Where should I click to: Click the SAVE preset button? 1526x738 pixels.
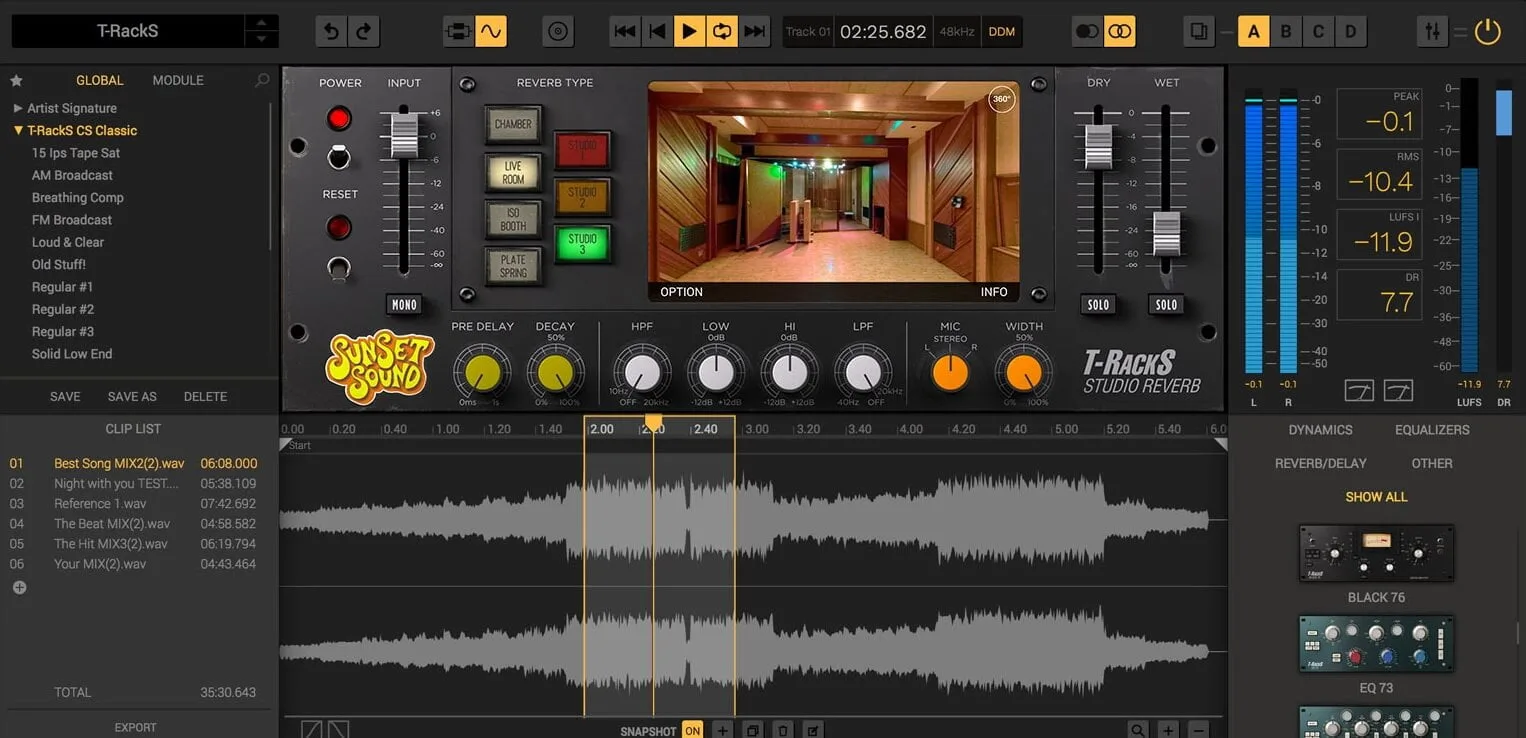click(x=65, y=397)
